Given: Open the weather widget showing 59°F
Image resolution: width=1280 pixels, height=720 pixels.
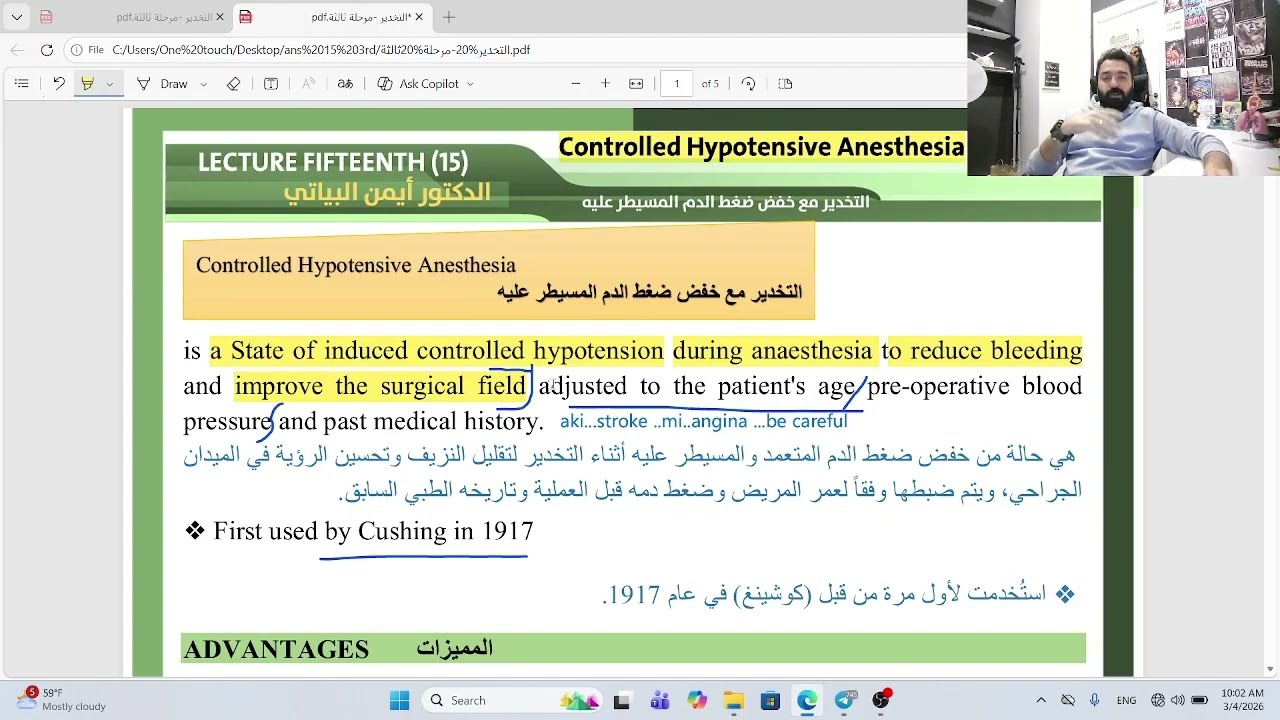Looking at the screenshot, I should (62, 699).
